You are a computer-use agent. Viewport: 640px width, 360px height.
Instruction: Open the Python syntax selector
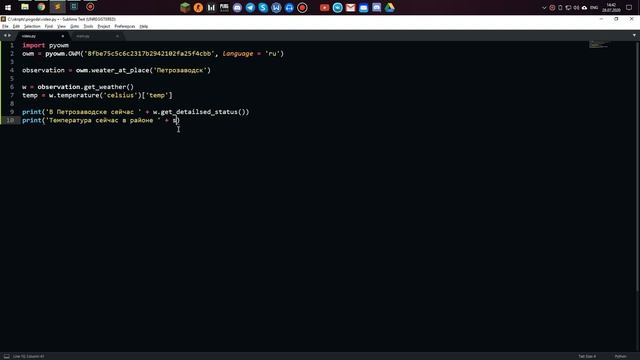[620, 356]
